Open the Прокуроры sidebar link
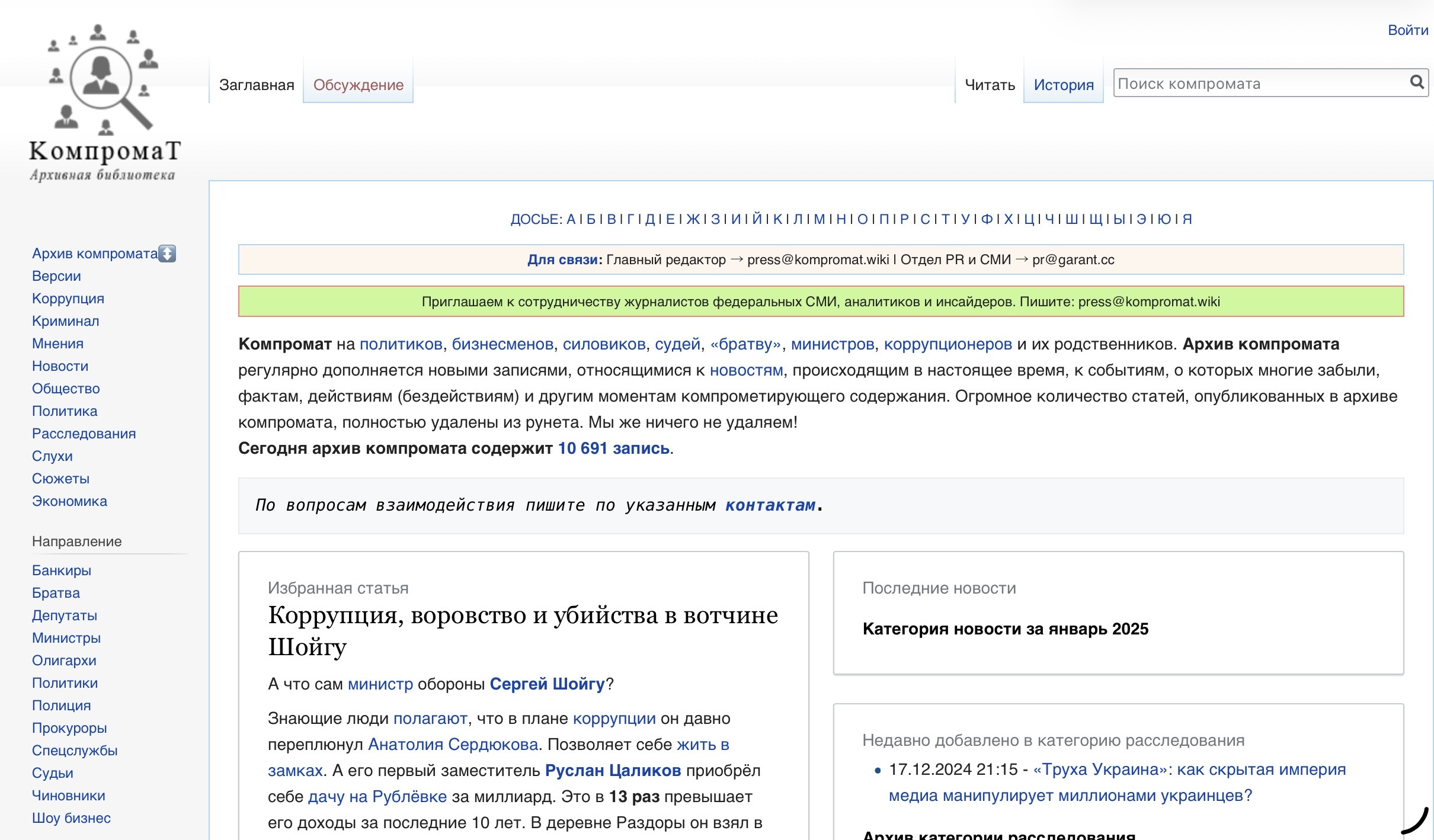The image size is (1434, 840). (x=69, y=728)
